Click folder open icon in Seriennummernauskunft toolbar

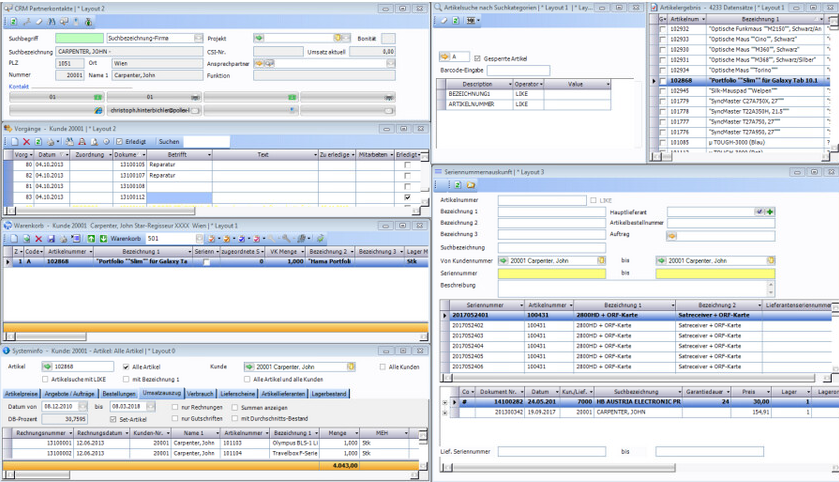(469, 185)
